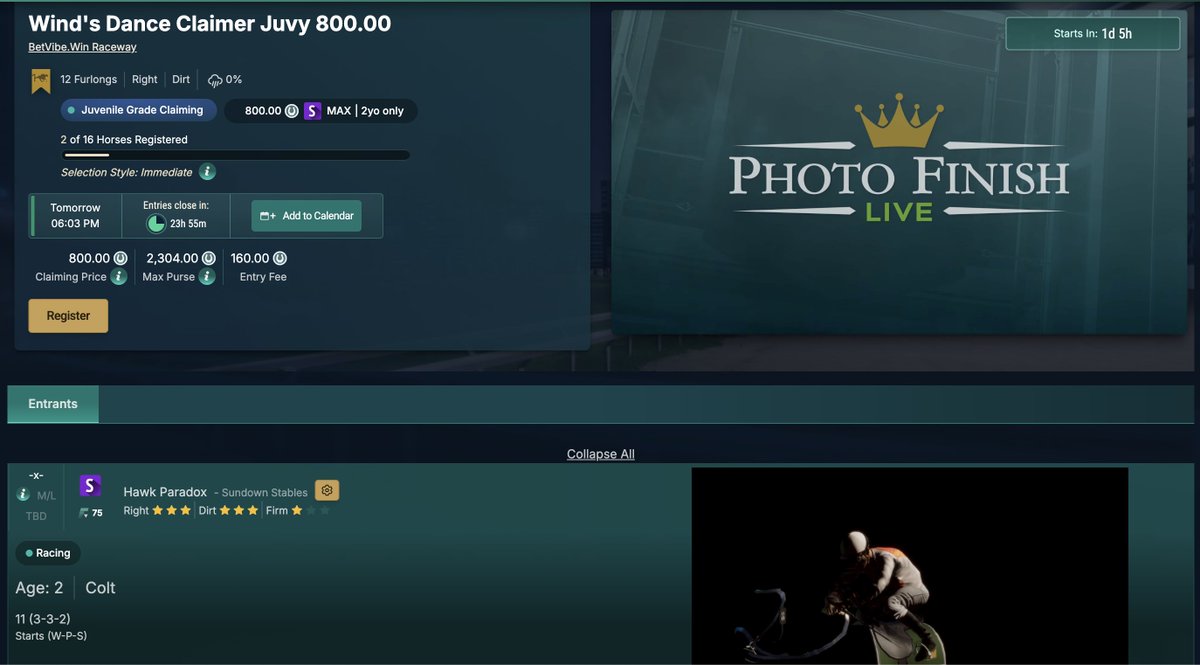Click the third Dirt rating star
1200x665 pixels.
[253, 510]
